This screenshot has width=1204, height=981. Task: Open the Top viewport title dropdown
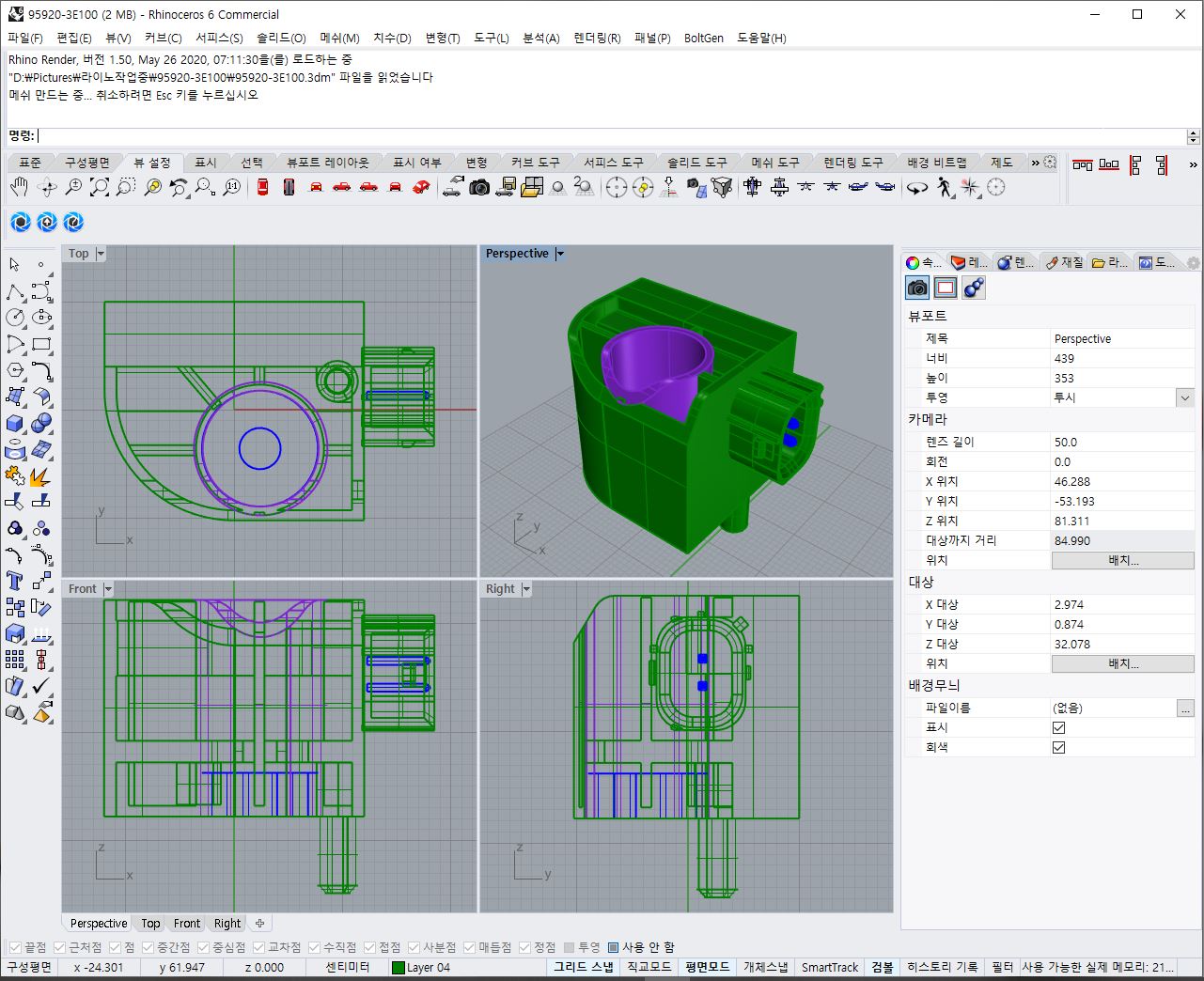[101, 254]
